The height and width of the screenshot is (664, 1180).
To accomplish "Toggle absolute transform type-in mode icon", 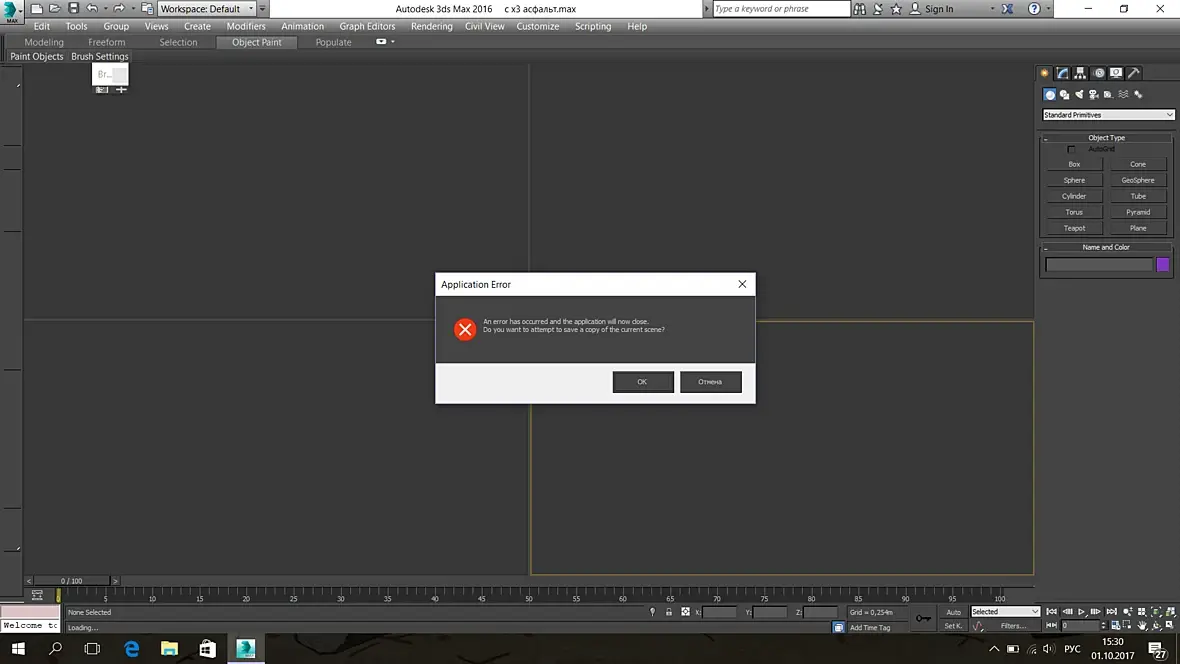I will coord(685,612).
